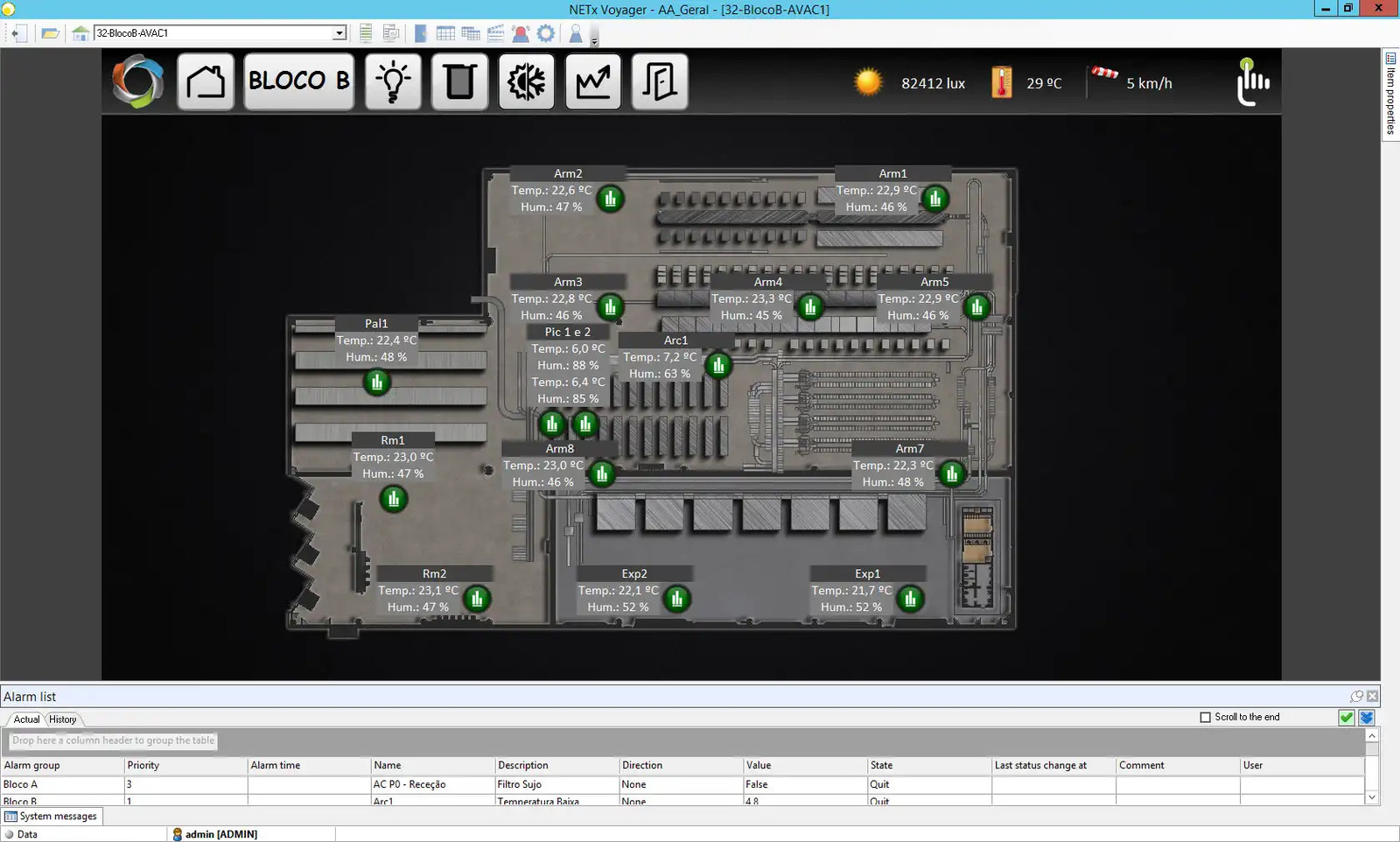Open the trend chart graph page
The height and width of the screenshot is (842, 1400).
pyautogui.click(x=593, y=82)
